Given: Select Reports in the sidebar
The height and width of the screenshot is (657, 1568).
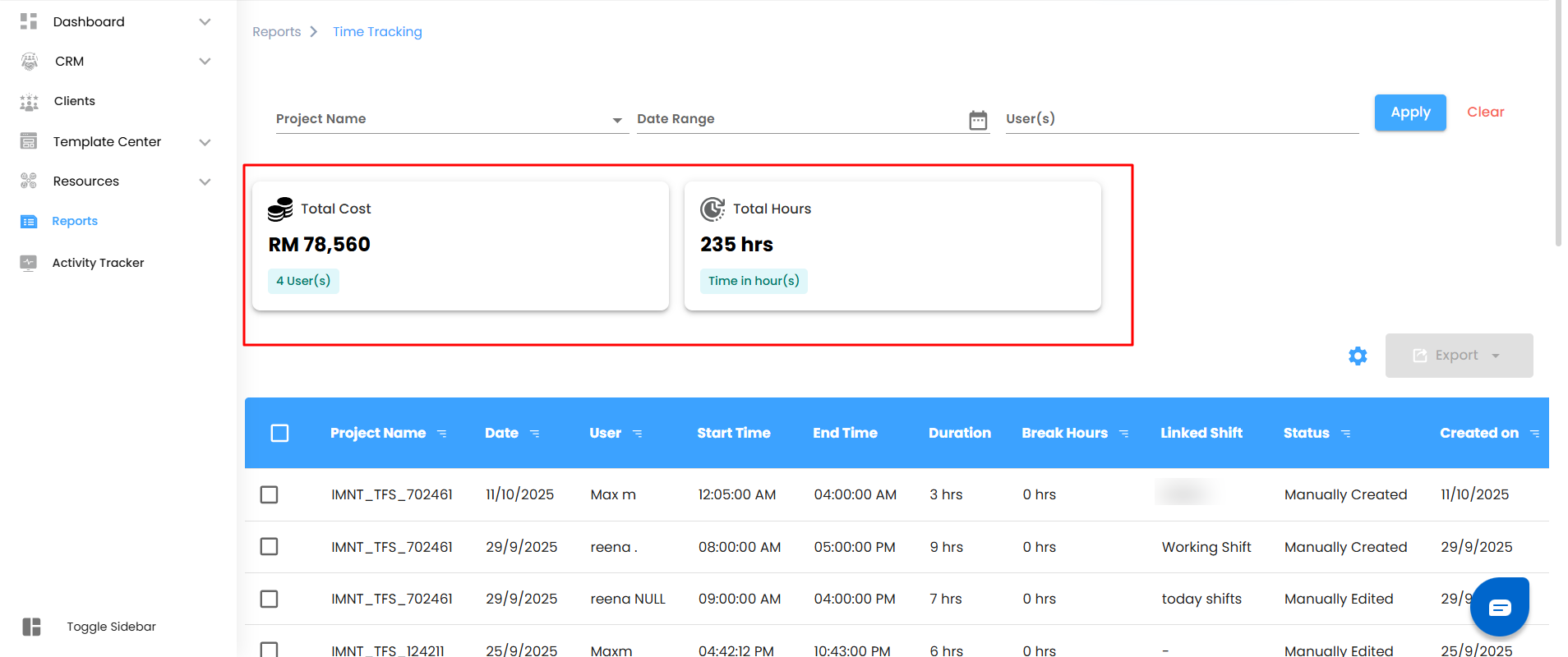Looking at the screenshot, I should click(75, 221).
